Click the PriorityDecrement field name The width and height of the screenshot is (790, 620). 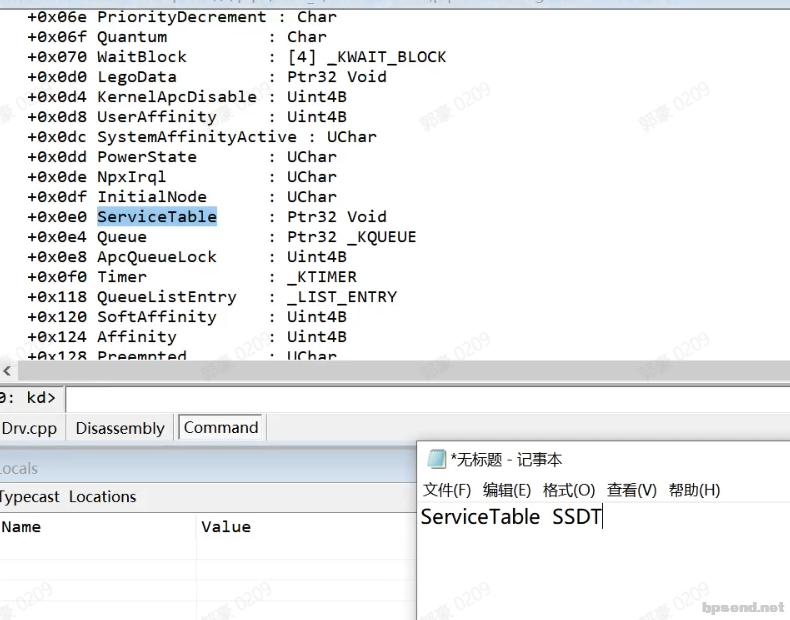point(182,17)
